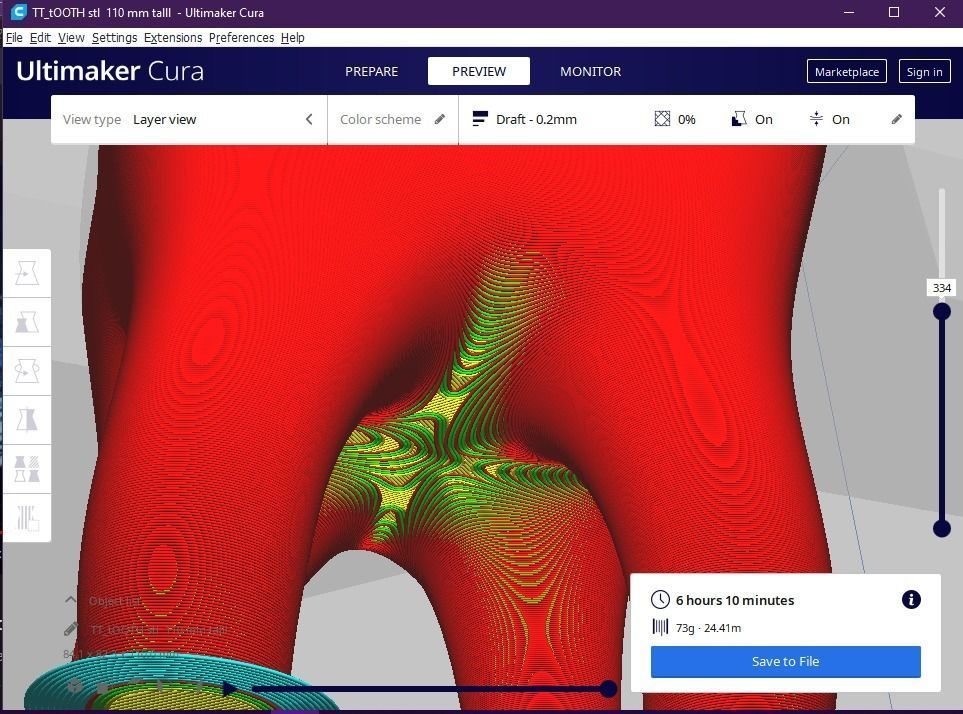The height and width of the screenshot is (714, 963).
Task: Select the Support Blocker tool
Action: click(27, 519)
